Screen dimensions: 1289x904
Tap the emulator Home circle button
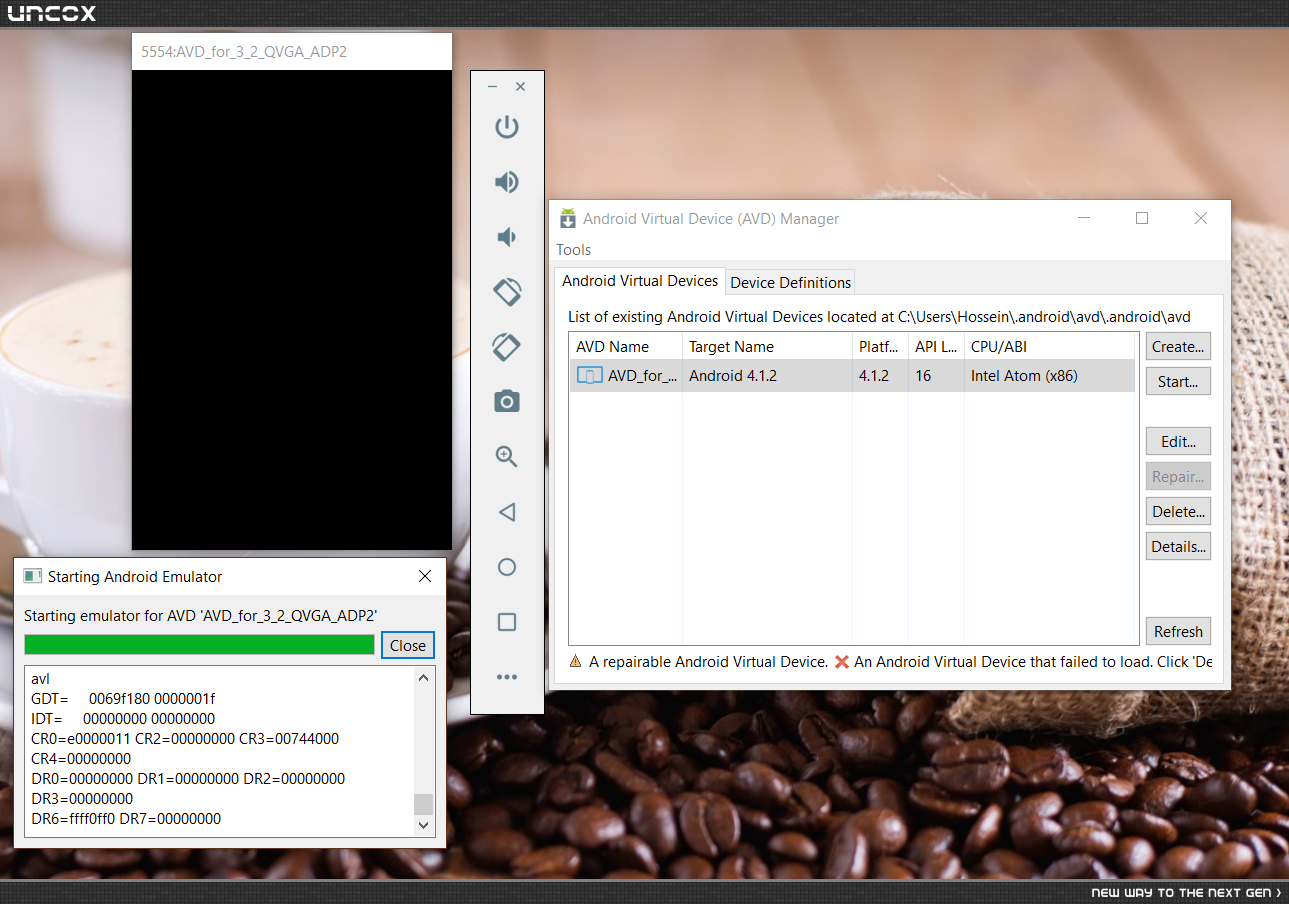tap(507, 567)
